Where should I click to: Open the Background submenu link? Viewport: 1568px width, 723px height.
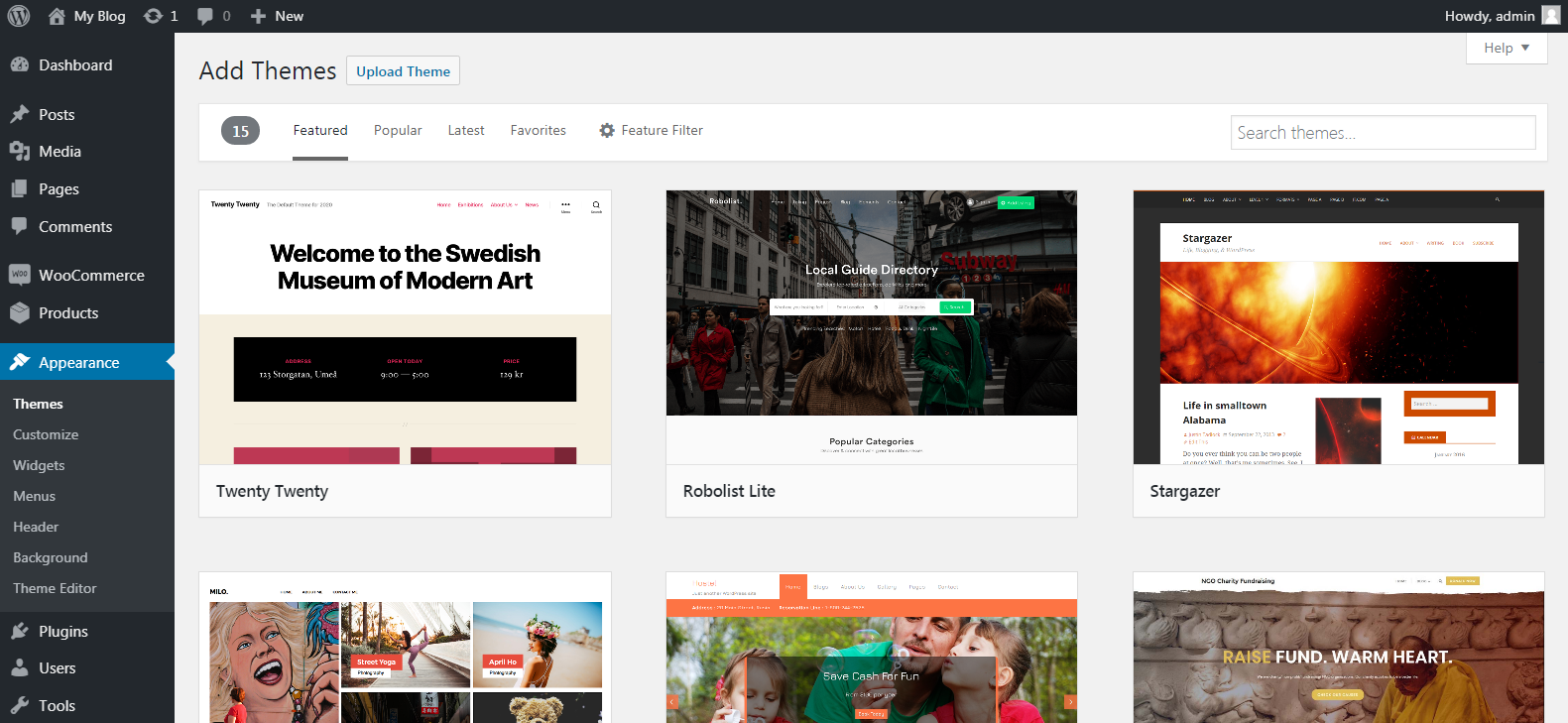[51, 557]
